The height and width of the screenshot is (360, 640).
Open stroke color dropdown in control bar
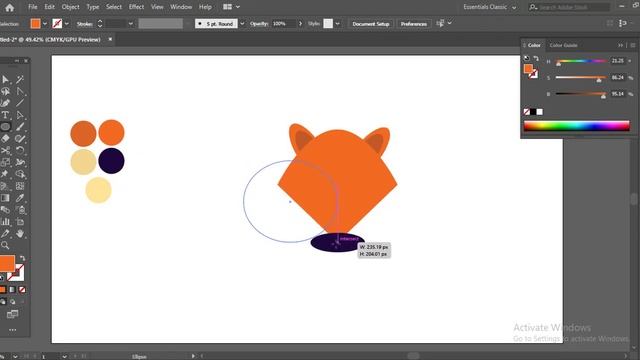point(67,24)
